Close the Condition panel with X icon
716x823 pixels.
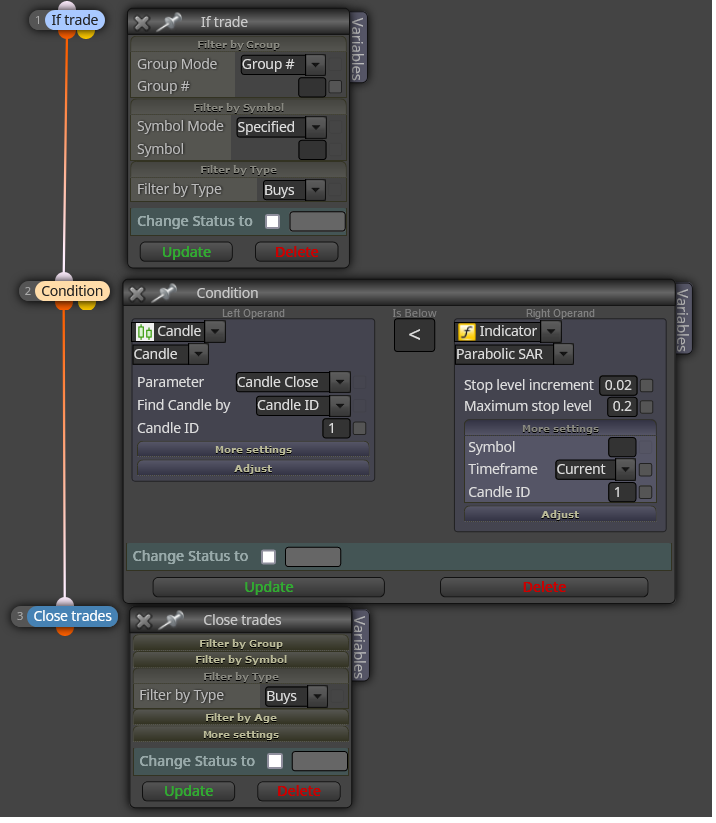137,294
